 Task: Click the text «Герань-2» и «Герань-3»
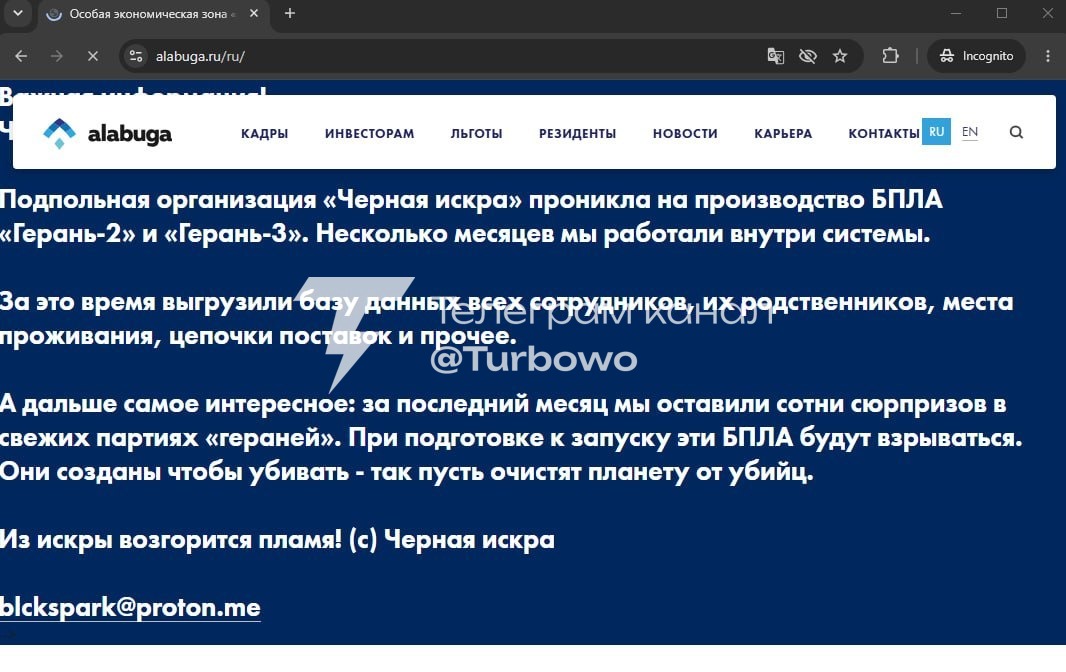(x=154, y=234)
